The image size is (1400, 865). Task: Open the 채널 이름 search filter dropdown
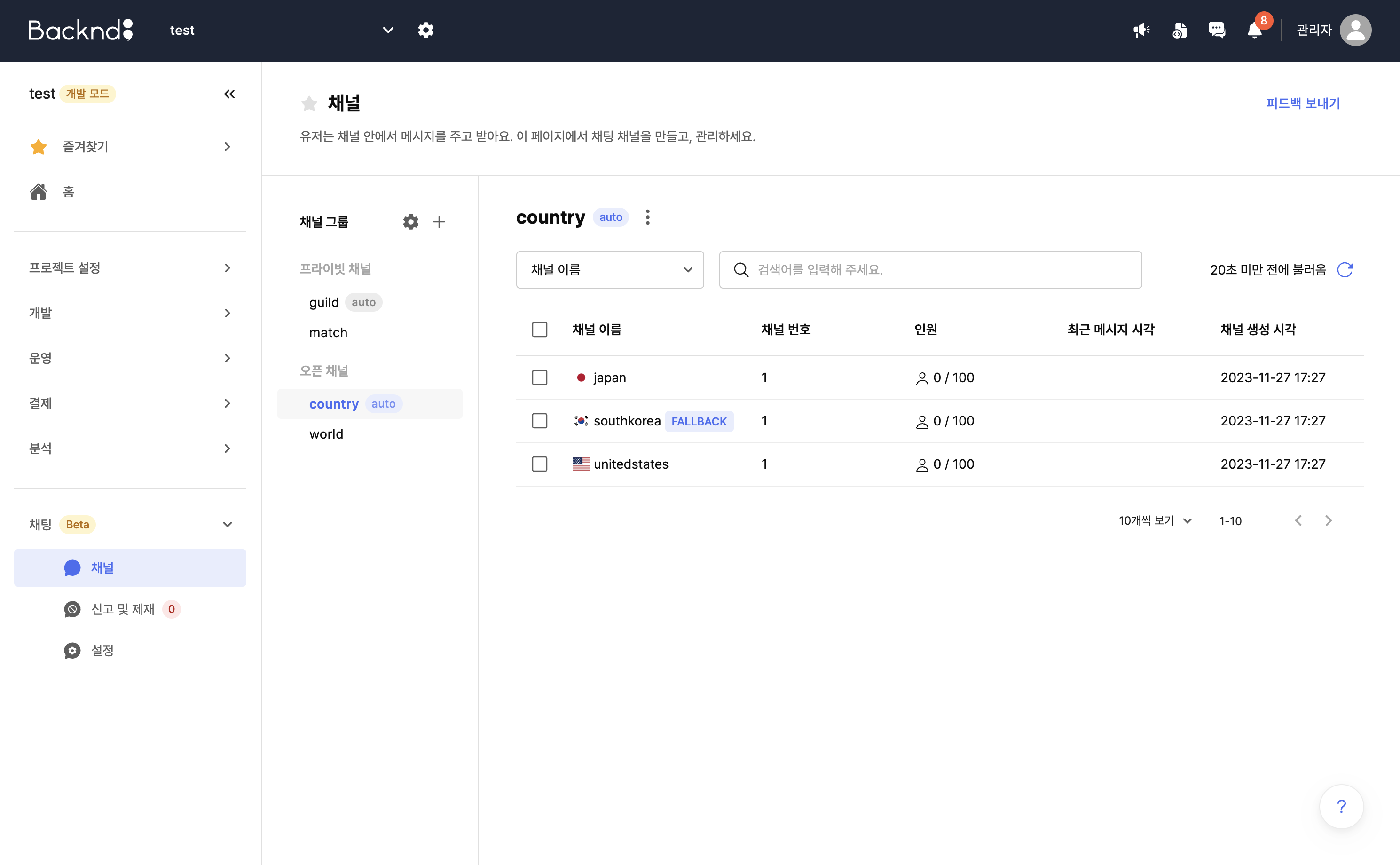click(x=609, y=269)
